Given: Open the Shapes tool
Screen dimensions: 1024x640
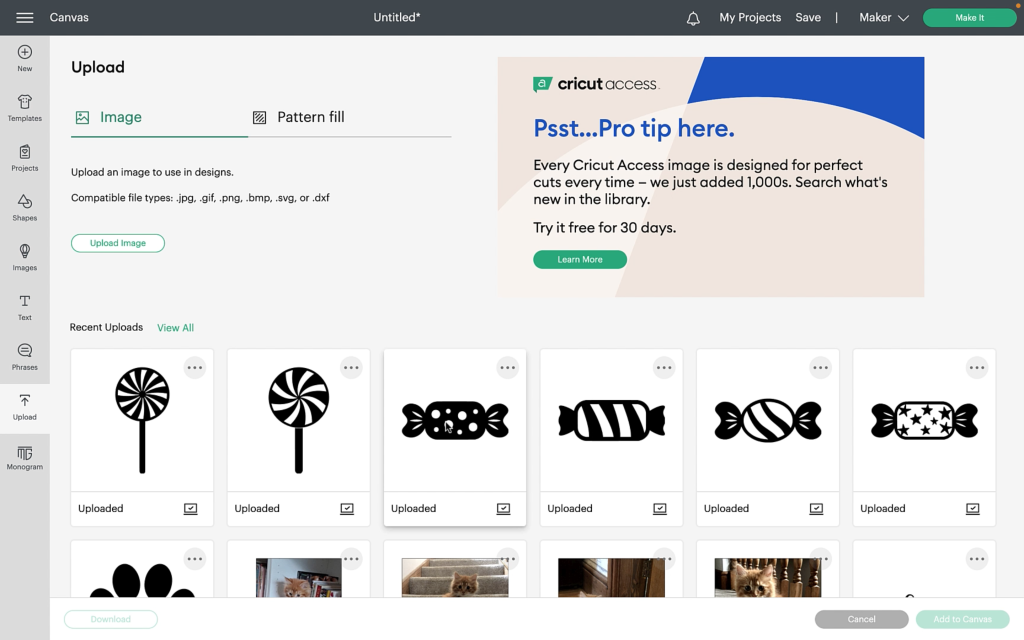Looking at the screenshot, I should 25,207.
